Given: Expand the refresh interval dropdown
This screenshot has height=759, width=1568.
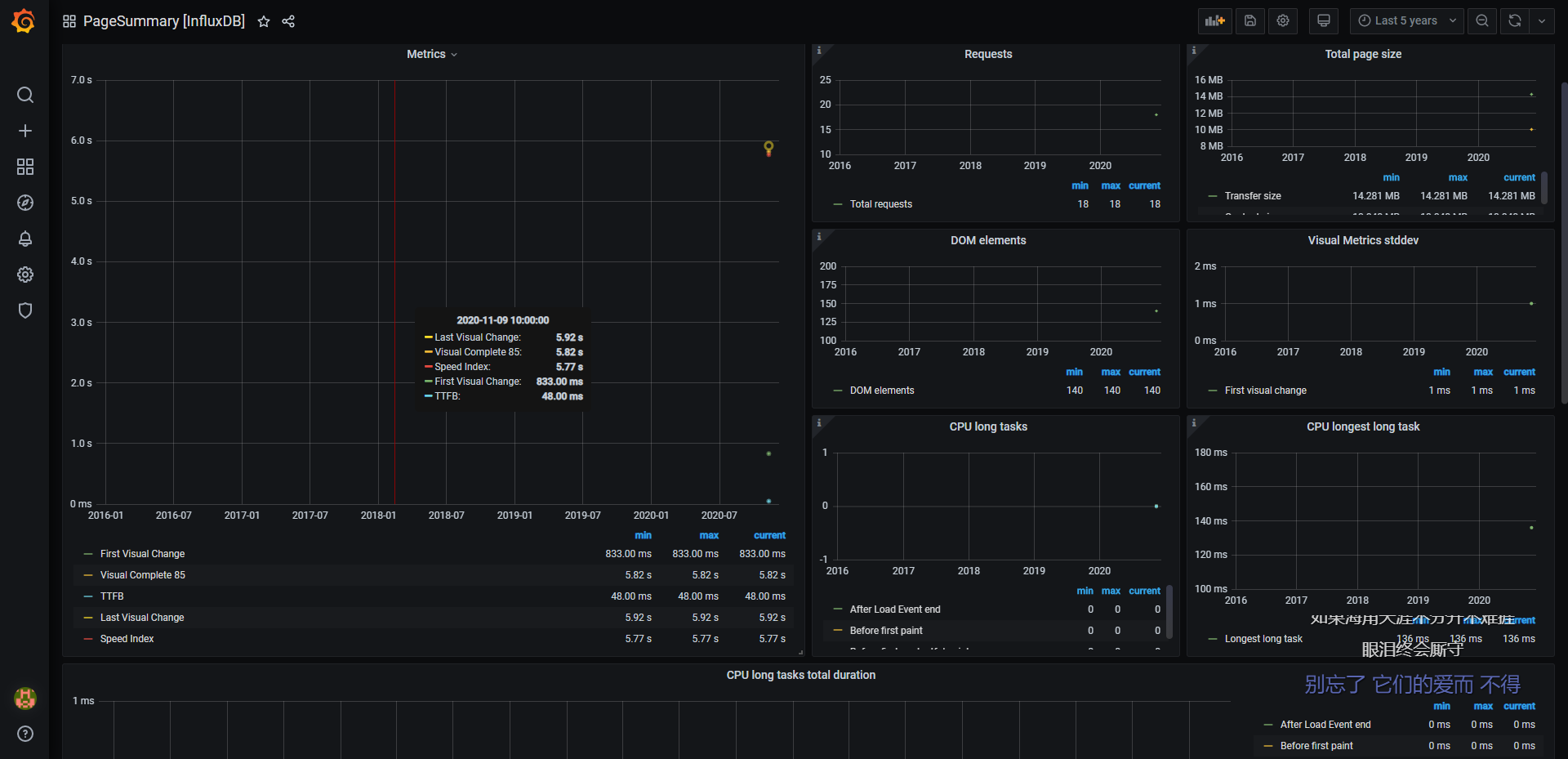Looking at the screenshot, I should click(x=1541, y=21).
